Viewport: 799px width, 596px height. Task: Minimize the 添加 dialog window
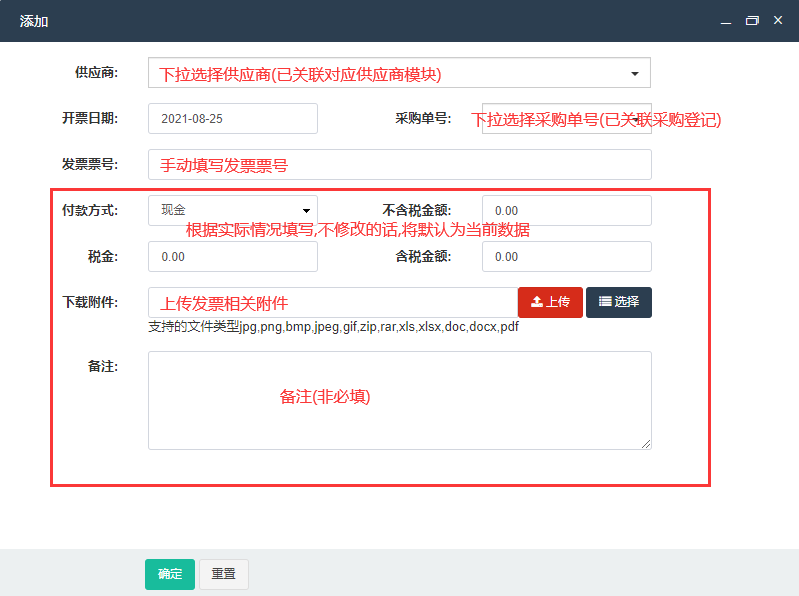726,21
